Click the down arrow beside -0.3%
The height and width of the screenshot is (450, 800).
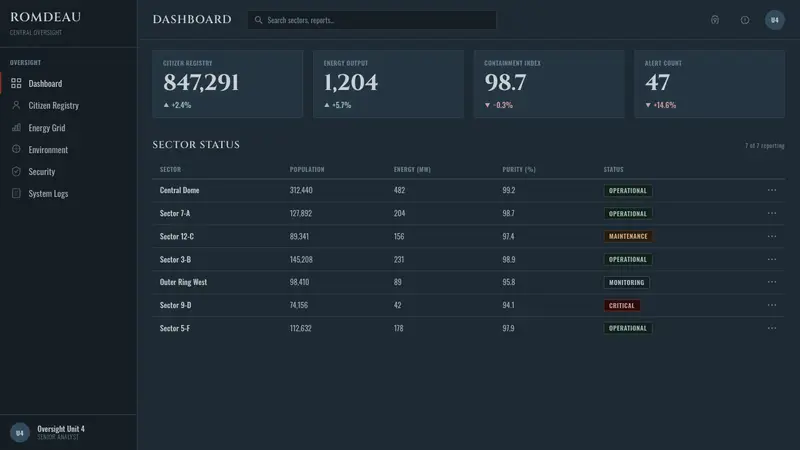click(487, 105)
